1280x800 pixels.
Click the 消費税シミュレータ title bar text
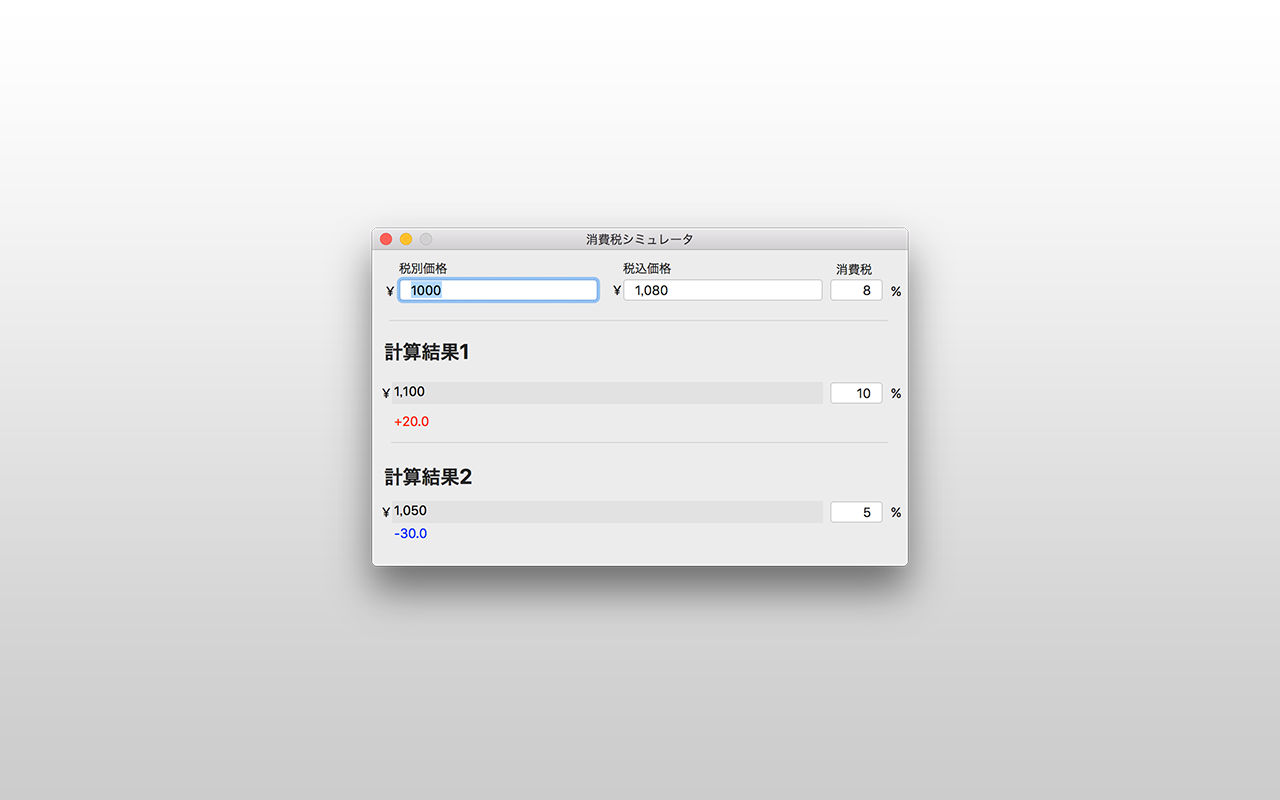(x=640, y=239)
